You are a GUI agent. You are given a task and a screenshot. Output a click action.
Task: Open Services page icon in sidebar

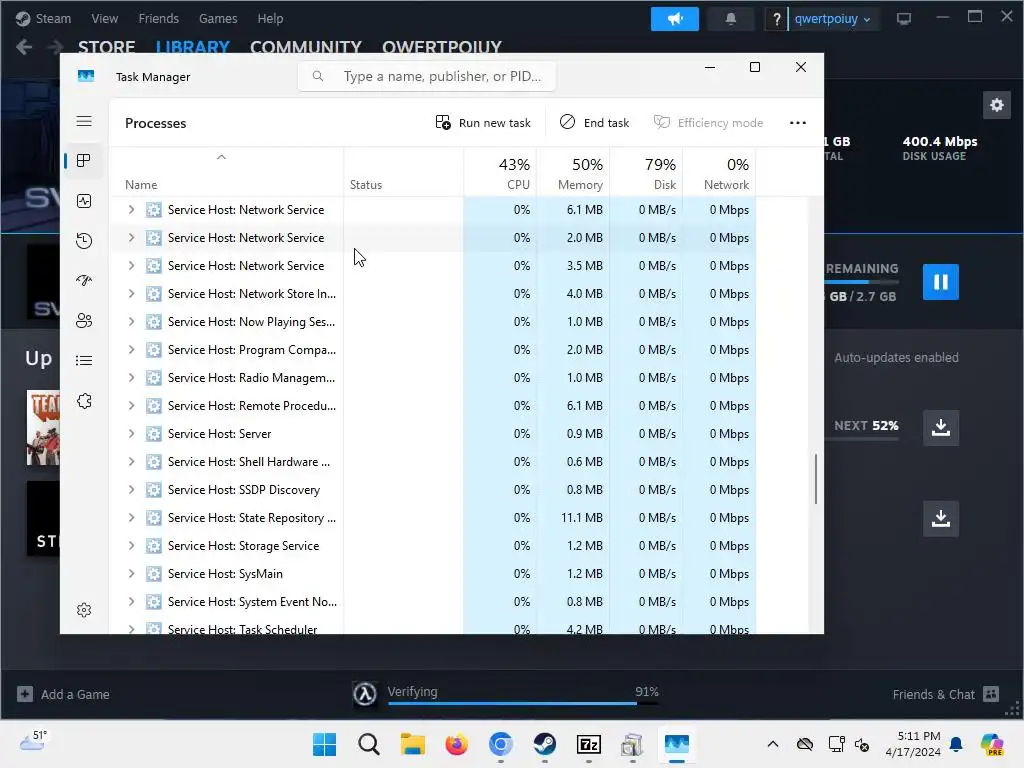click(84, 401)
